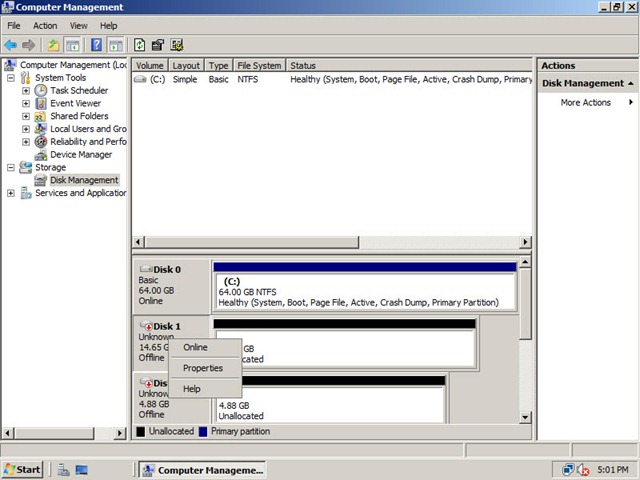The image size is (640, 480).
Task: Click the System Tools wrench icon
Action: pos(25,78)
